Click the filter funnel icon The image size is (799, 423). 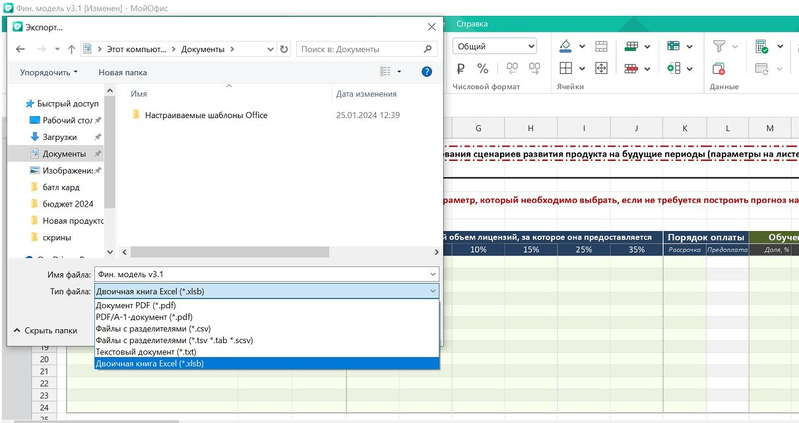[x=719, y=46]
